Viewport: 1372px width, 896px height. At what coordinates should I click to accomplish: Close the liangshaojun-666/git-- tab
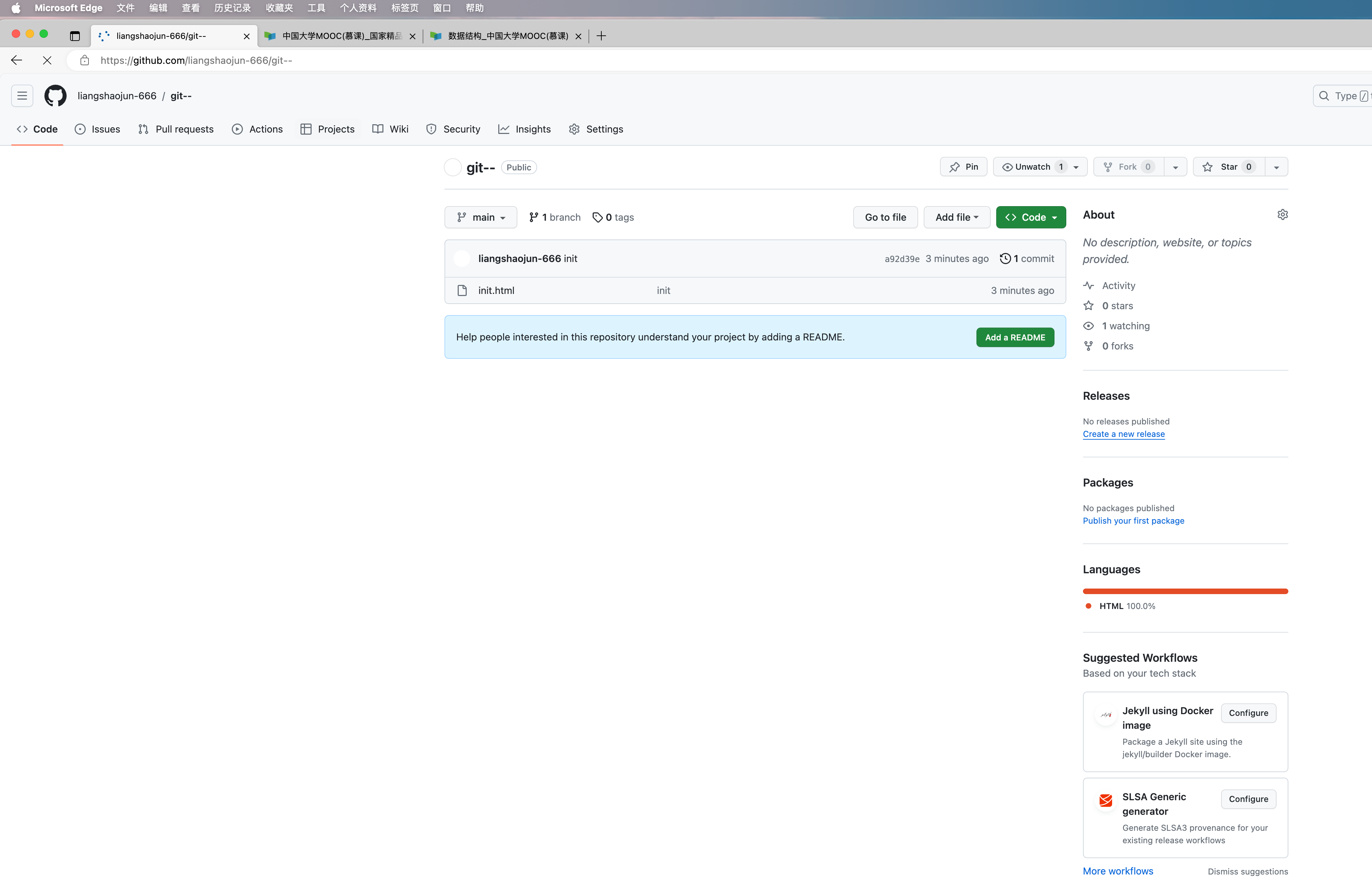click(x=247, y=36)
